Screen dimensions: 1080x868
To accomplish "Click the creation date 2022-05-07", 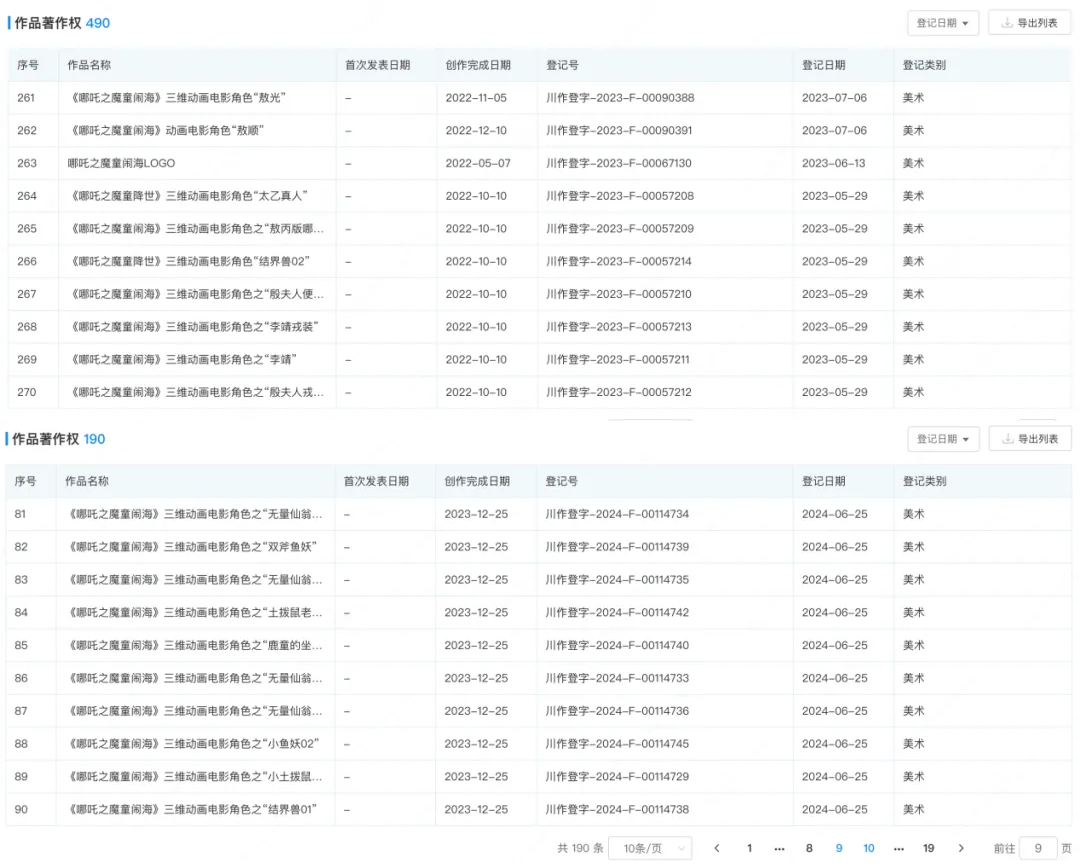I will 478,163.
